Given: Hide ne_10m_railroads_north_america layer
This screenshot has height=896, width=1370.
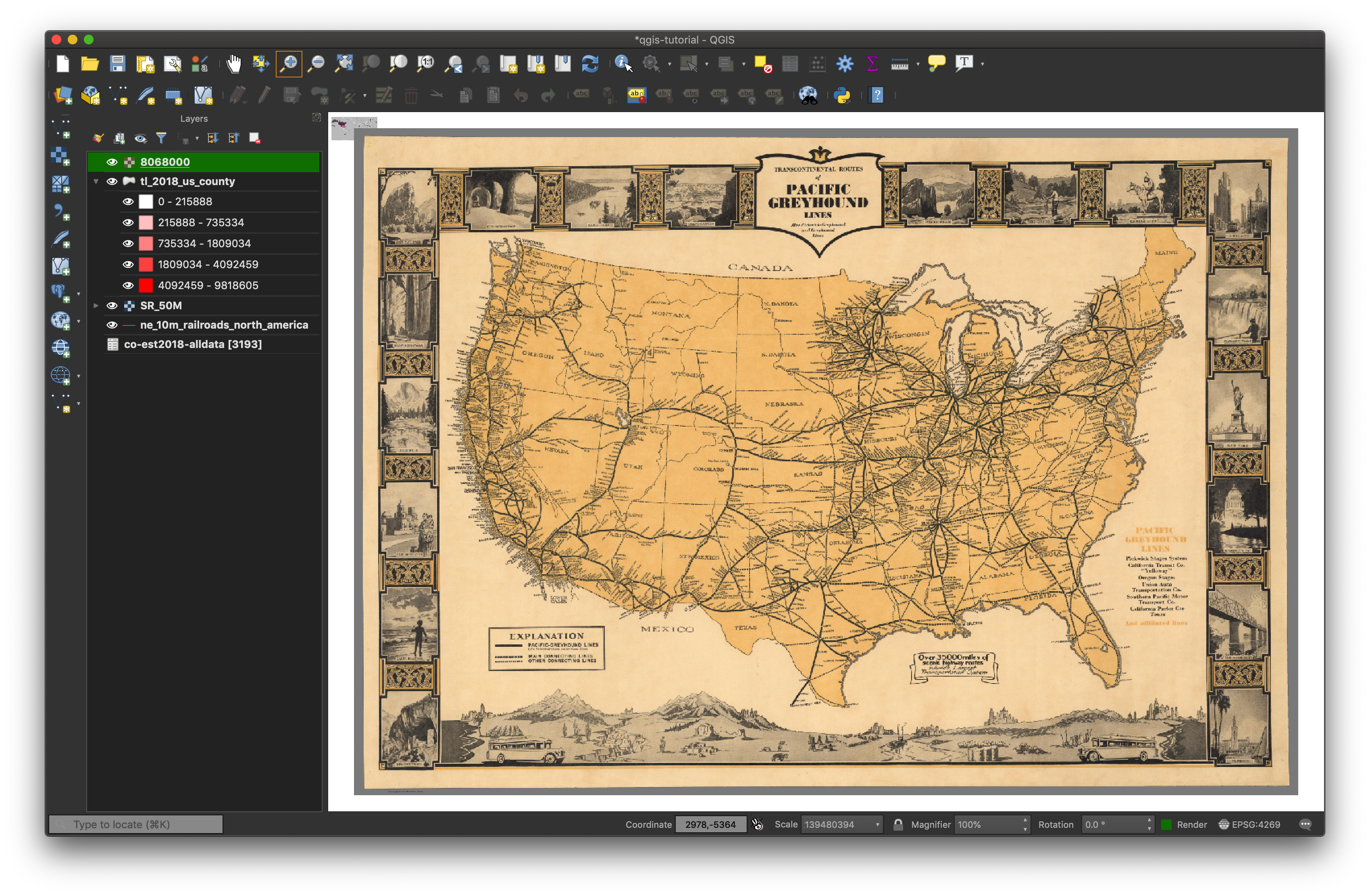Looking at the screenshot, I should tap(112, 325).
